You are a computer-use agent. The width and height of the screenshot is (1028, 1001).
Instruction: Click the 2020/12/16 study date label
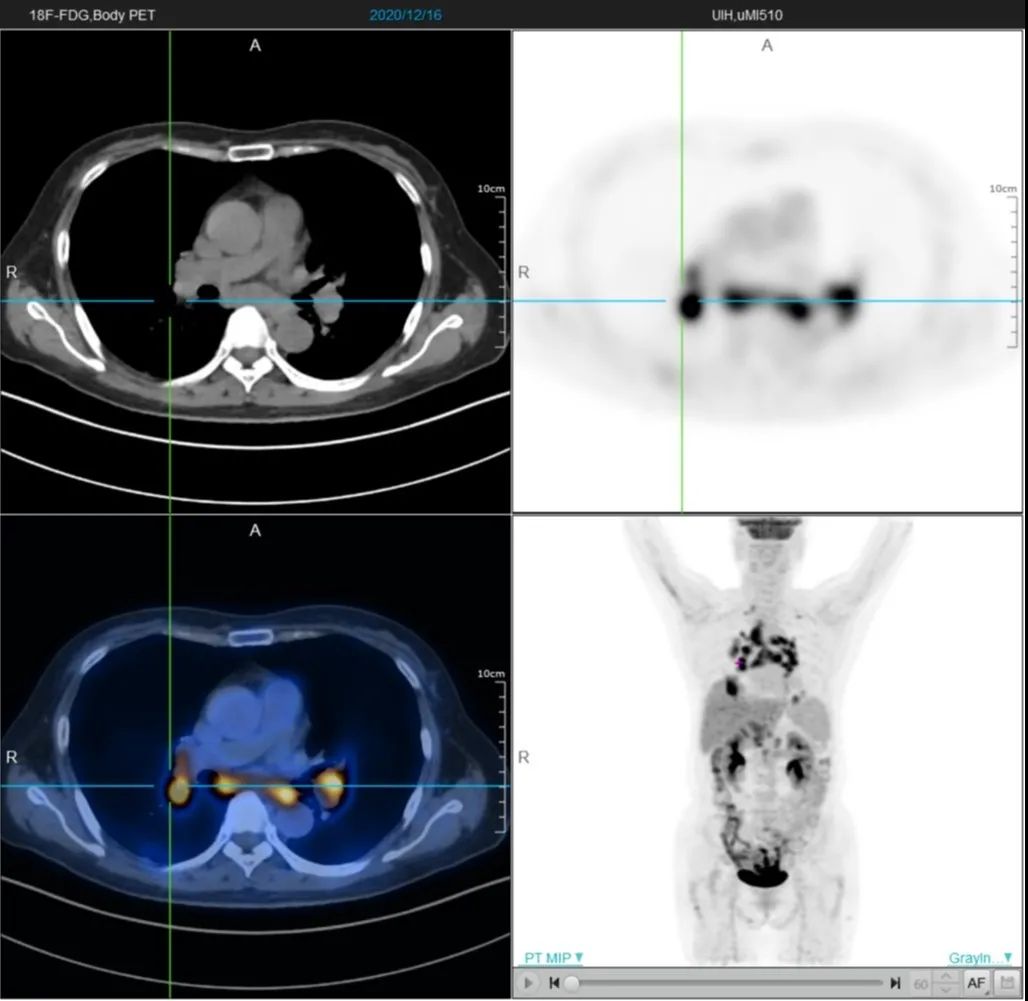pos(405,15)
